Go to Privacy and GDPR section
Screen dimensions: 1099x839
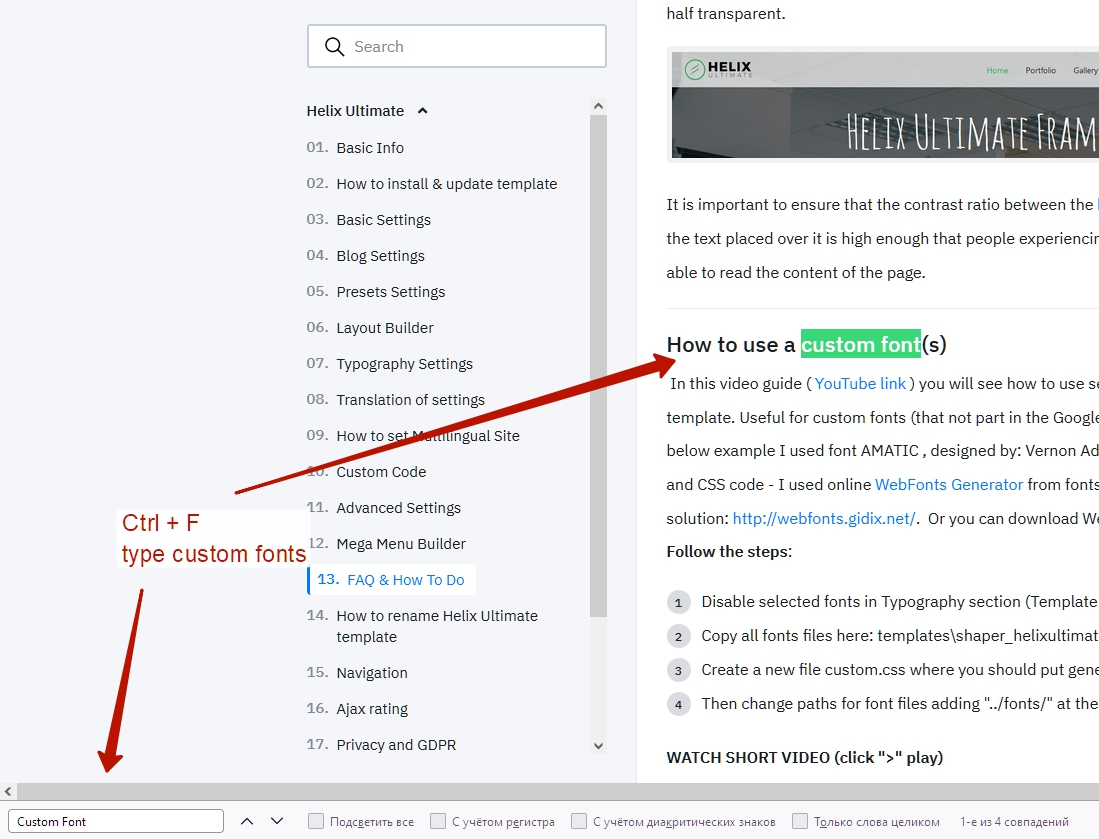pyautogui.click(x=396, y=745)
